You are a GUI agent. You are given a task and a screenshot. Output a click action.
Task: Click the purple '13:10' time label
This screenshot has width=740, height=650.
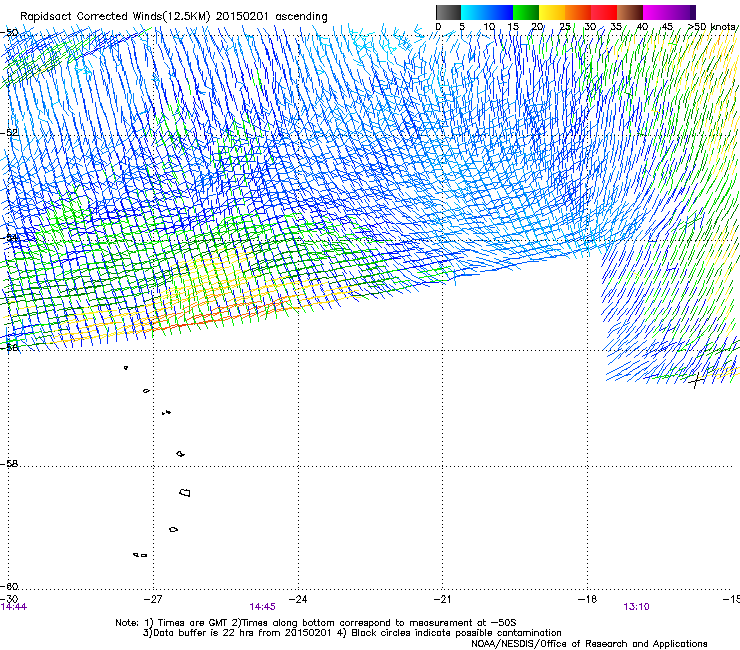click(x=636, y=607)
